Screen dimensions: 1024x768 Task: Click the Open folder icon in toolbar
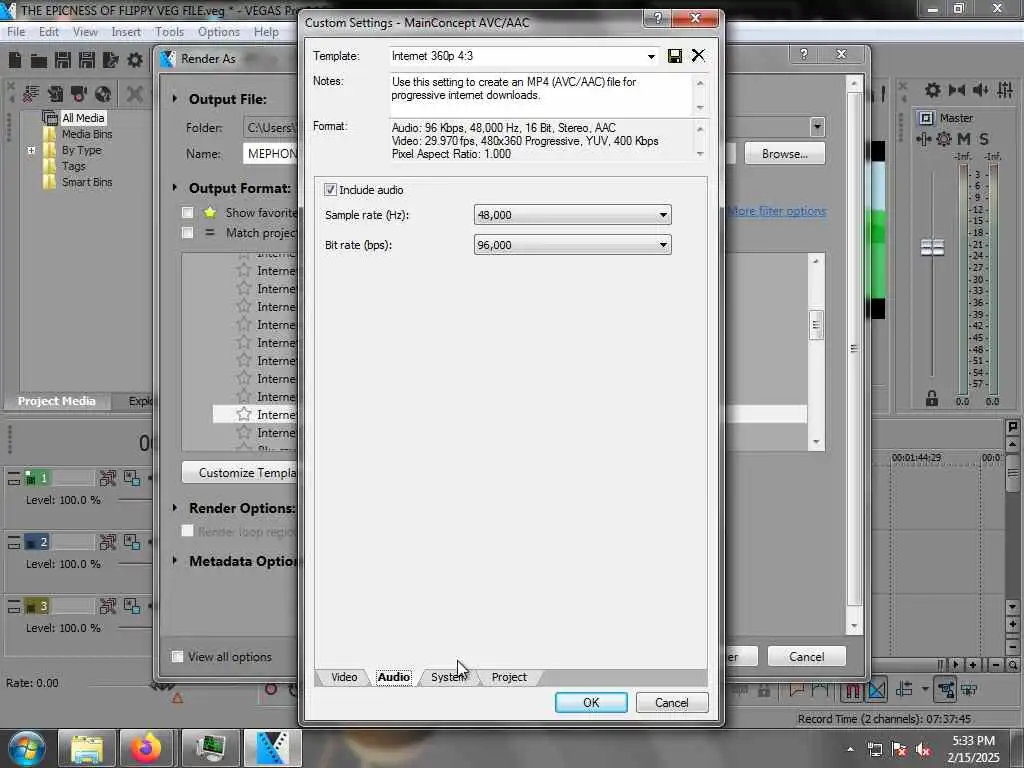(39, 61)
